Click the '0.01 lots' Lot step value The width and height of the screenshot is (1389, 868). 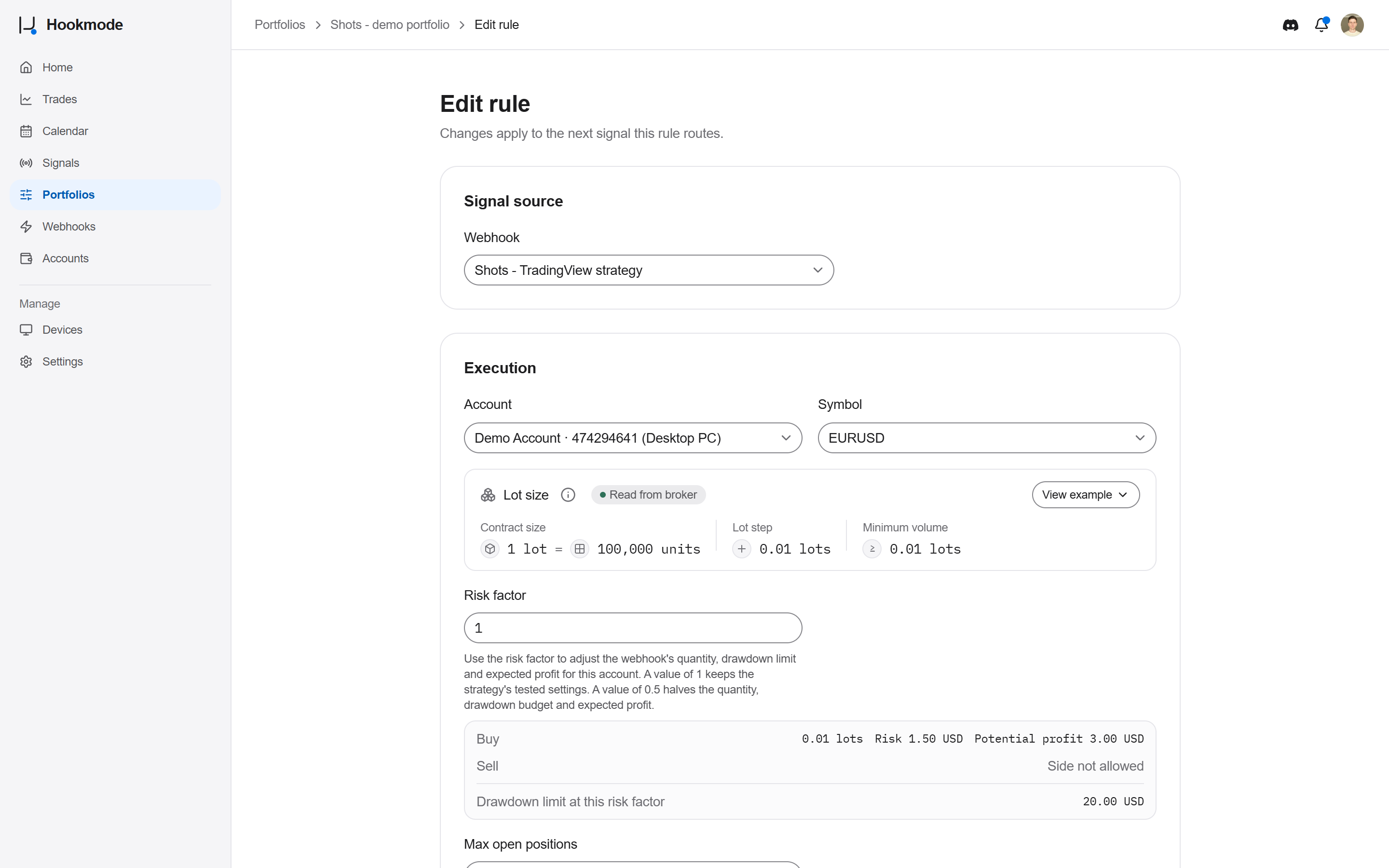click(x=795, y=549)
